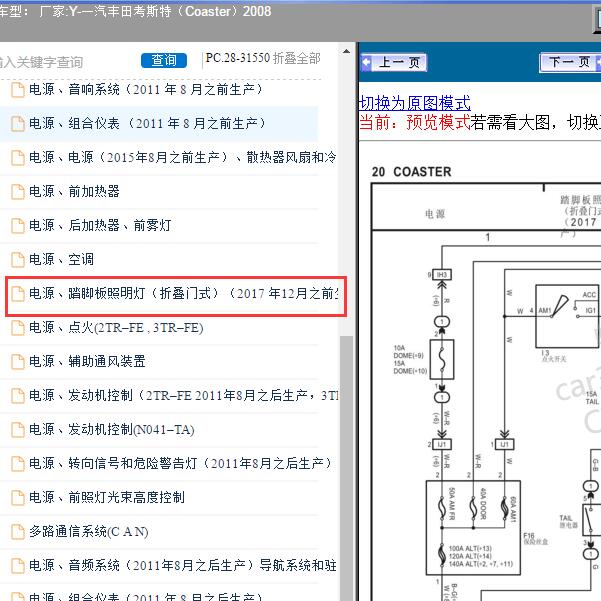The image size is (601, 601).
Task: Click the left list scrollbar thumb
Action: [346, 468]
